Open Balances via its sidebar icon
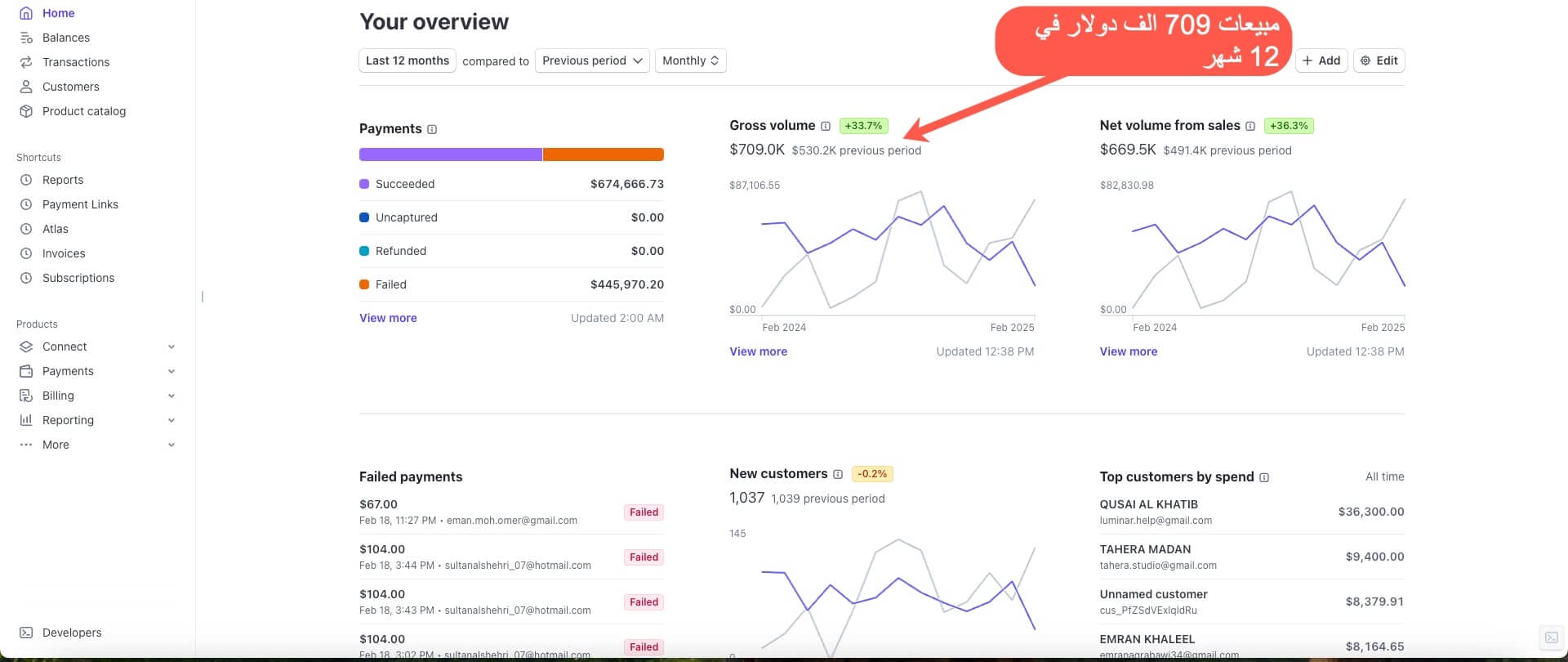1568x662 pixels. pyautogui.click(x=26, y=38)
